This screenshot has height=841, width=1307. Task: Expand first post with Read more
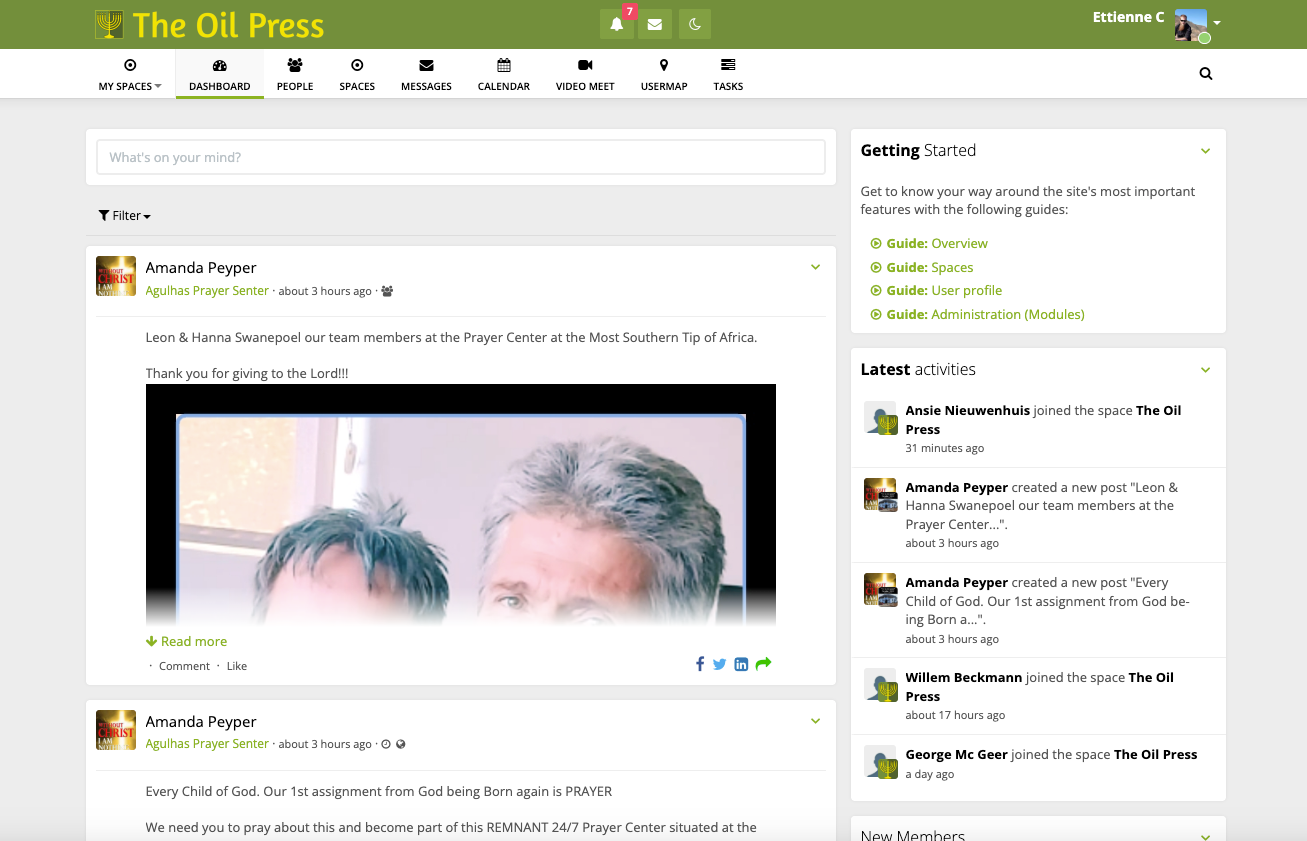[187, 642]
